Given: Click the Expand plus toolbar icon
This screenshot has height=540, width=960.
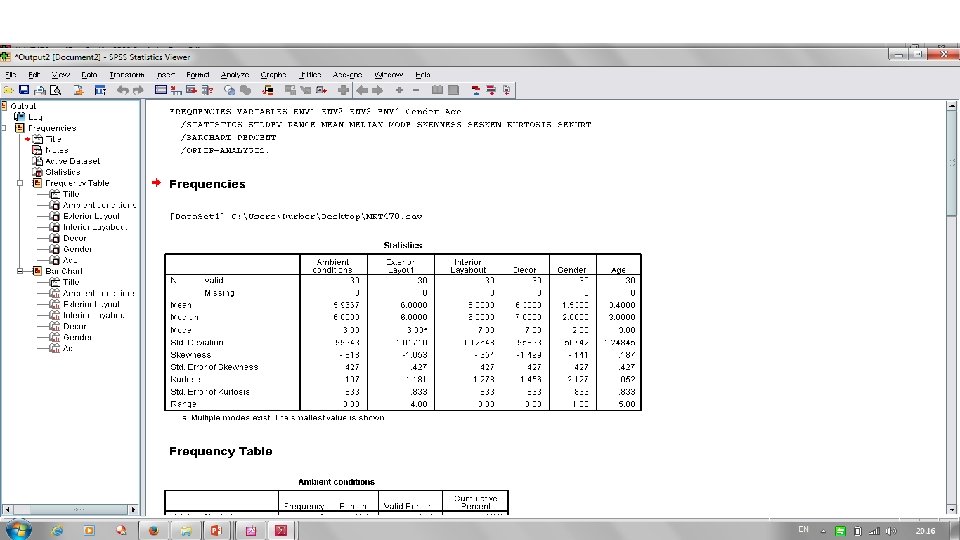Looking at the screenshot, I should click(399, 90).
